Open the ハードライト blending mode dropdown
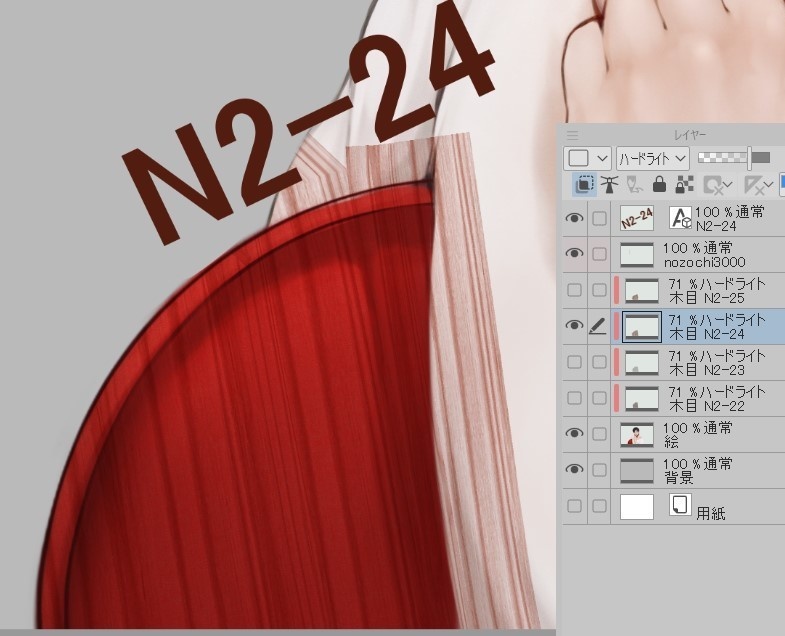This screenshot has height=636, width=785. click(x=652, y=159)
